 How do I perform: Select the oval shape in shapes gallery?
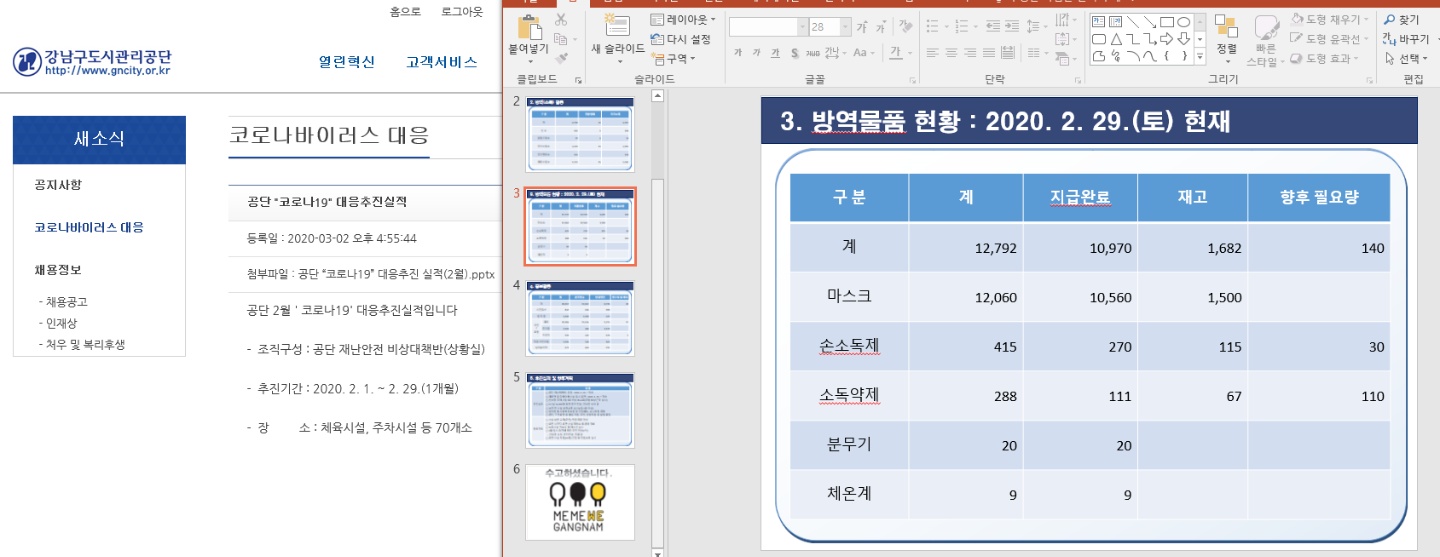pos(1183,22)
